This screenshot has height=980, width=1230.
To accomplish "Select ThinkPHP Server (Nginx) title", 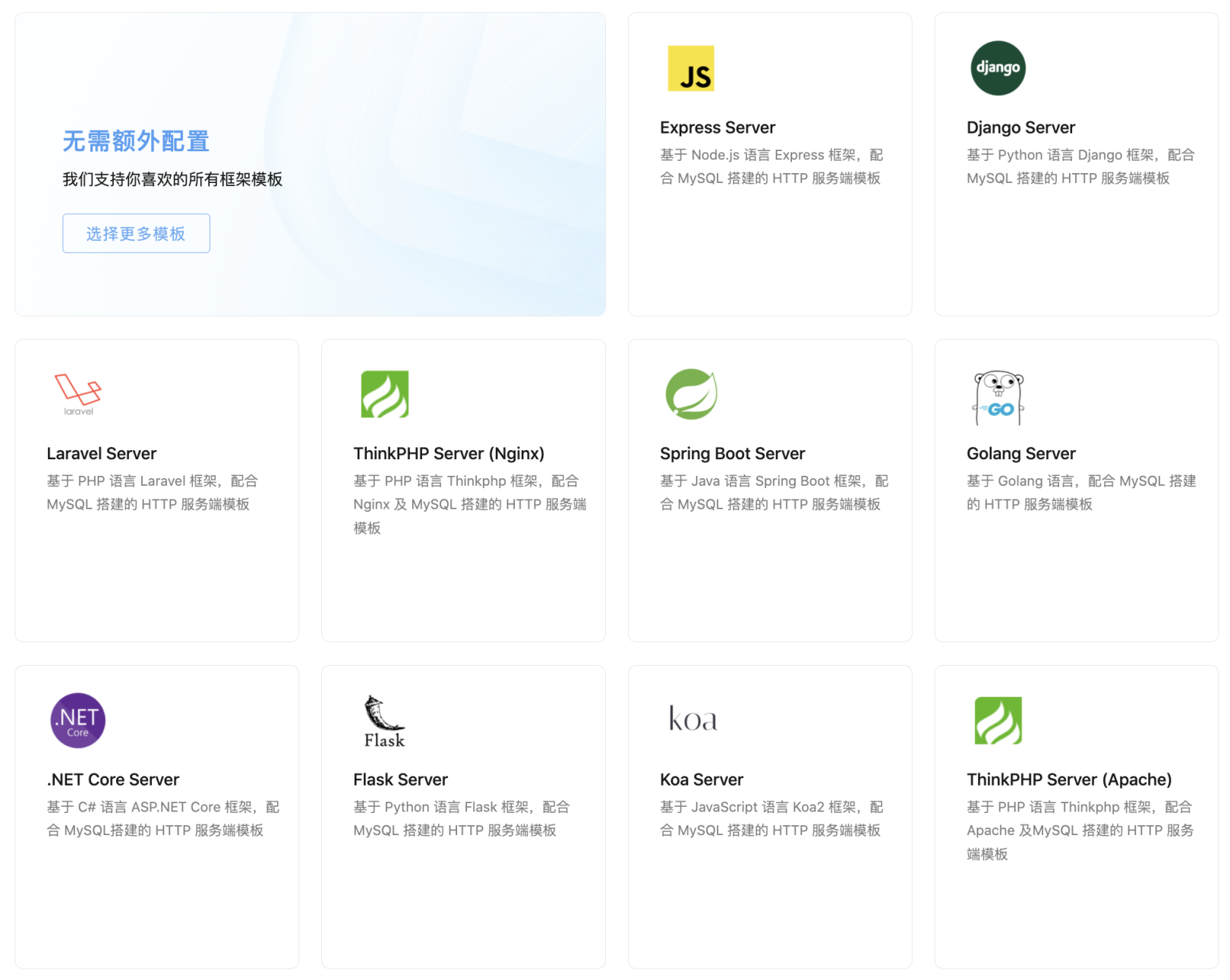I will click(x=449, y=453).
